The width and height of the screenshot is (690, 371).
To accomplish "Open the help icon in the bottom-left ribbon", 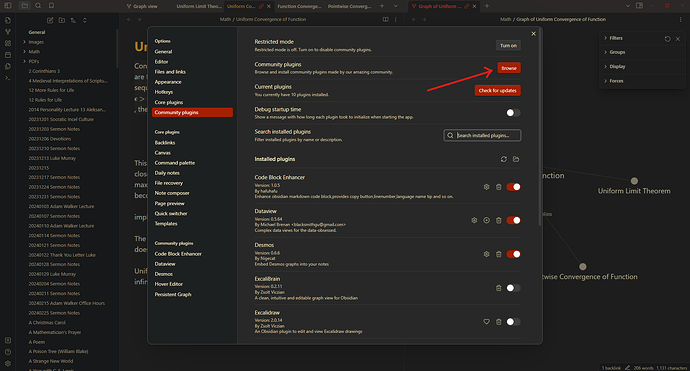I will pos(8,352).
